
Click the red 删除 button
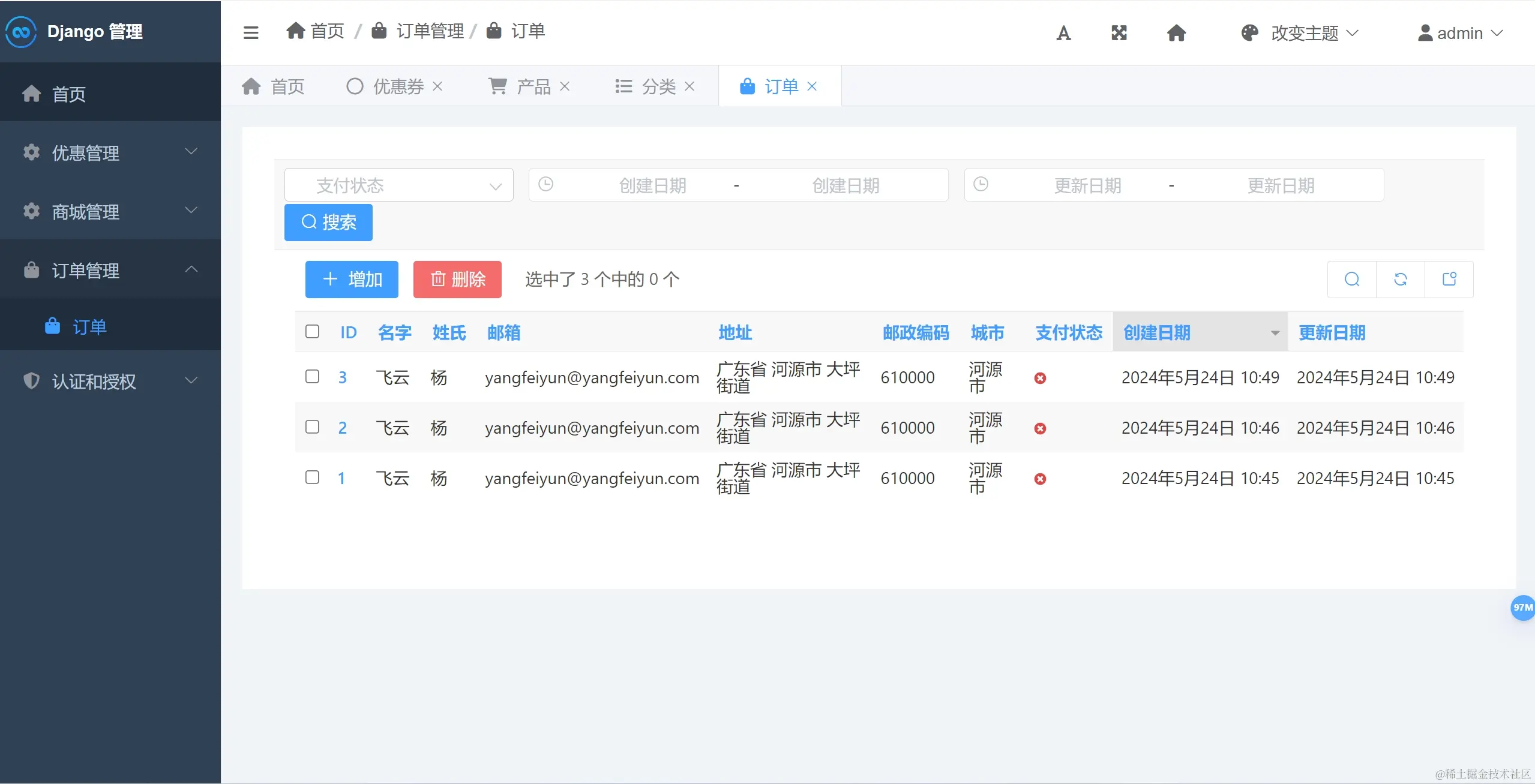tap(457, 280)
